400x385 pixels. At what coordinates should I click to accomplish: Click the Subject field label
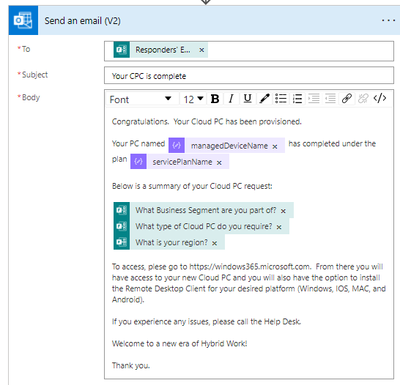35,75
